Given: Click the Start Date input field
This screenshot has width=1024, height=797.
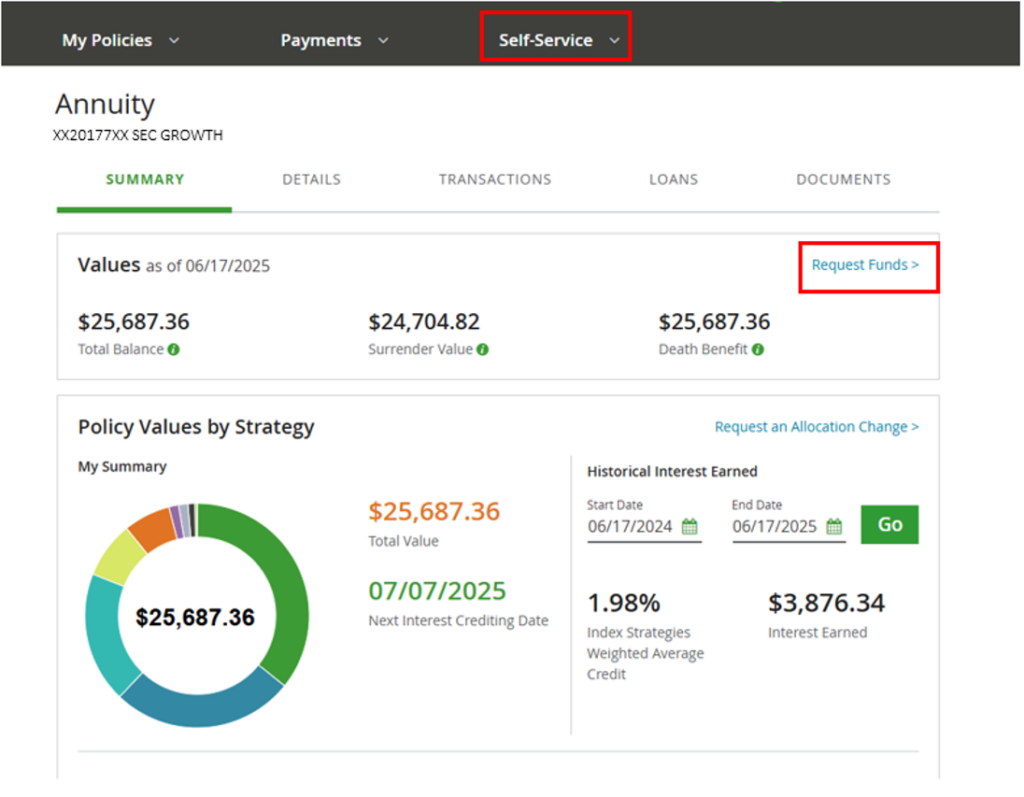Looking at the screenshot, I should tap(631, 527).
